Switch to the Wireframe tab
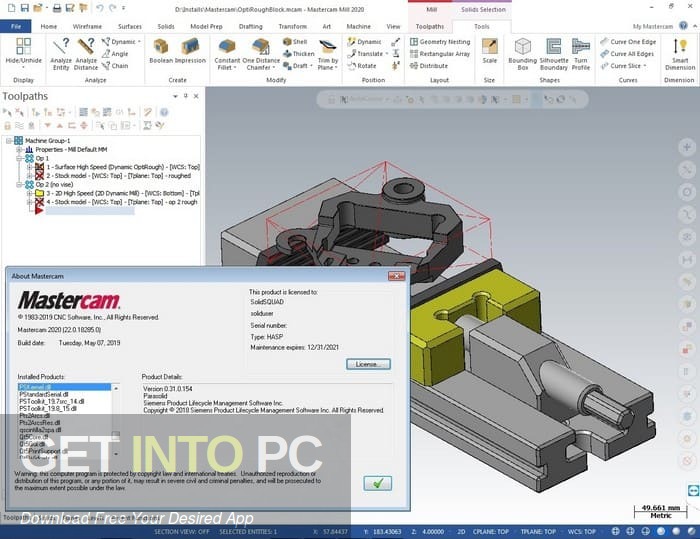Viewport: 700px width, 539px height. click(87, 26)
